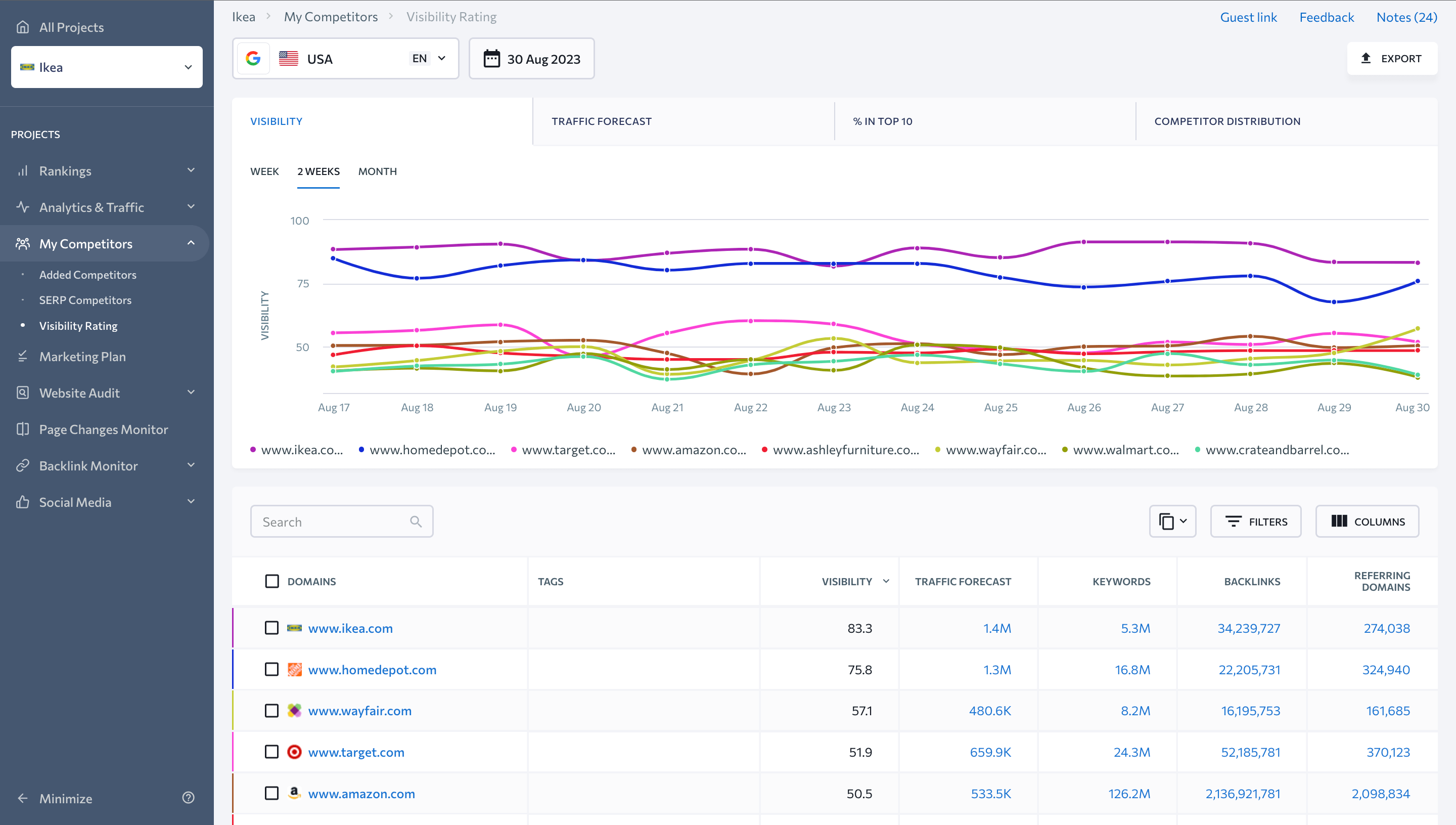This screenshot has width=1456, height=825.
Task: Expand the Social Media chevron
Action: (x=191, y=501)
